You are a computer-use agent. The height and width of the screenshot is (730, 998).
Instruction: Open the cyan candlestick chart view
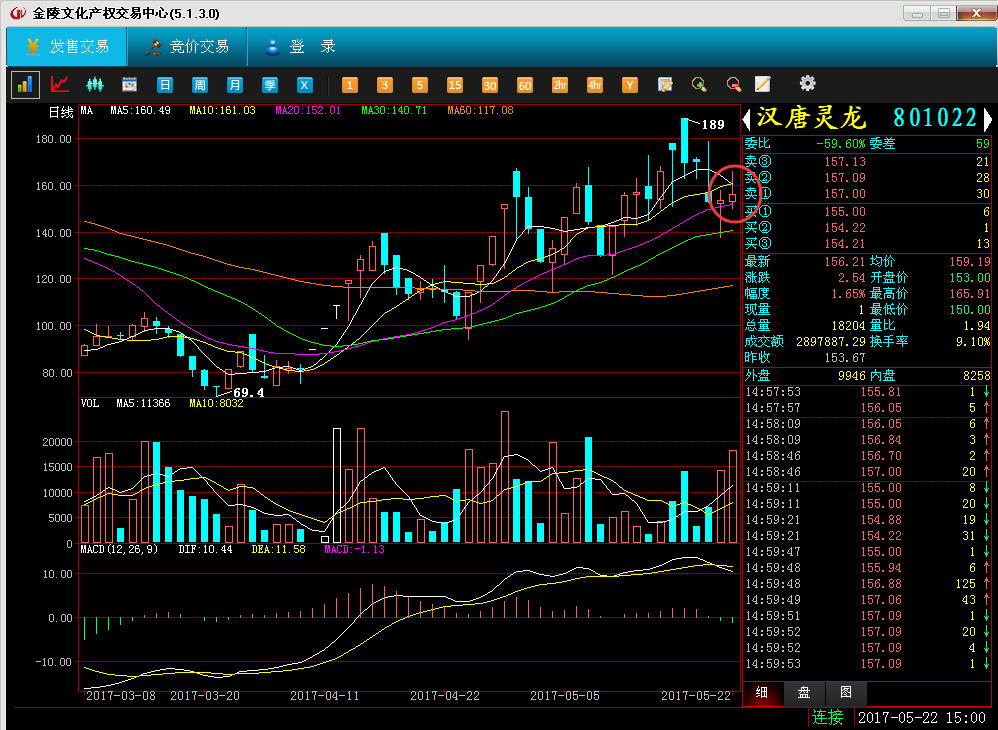click(95, 84)
